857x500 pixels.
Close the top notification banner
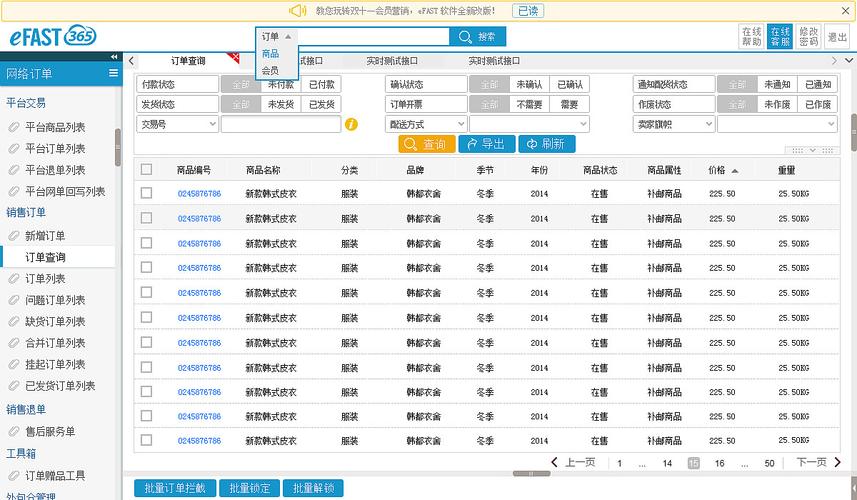pos(845,10)
